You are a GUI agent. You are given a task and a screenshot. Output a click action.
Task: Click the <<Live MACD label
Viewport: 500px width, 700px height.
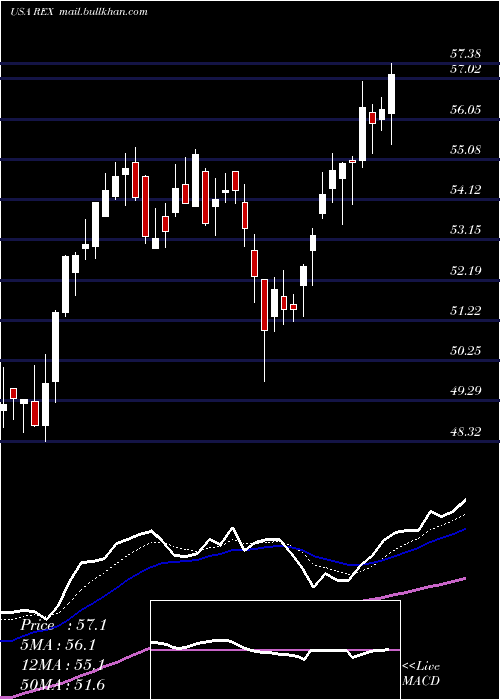421,673
